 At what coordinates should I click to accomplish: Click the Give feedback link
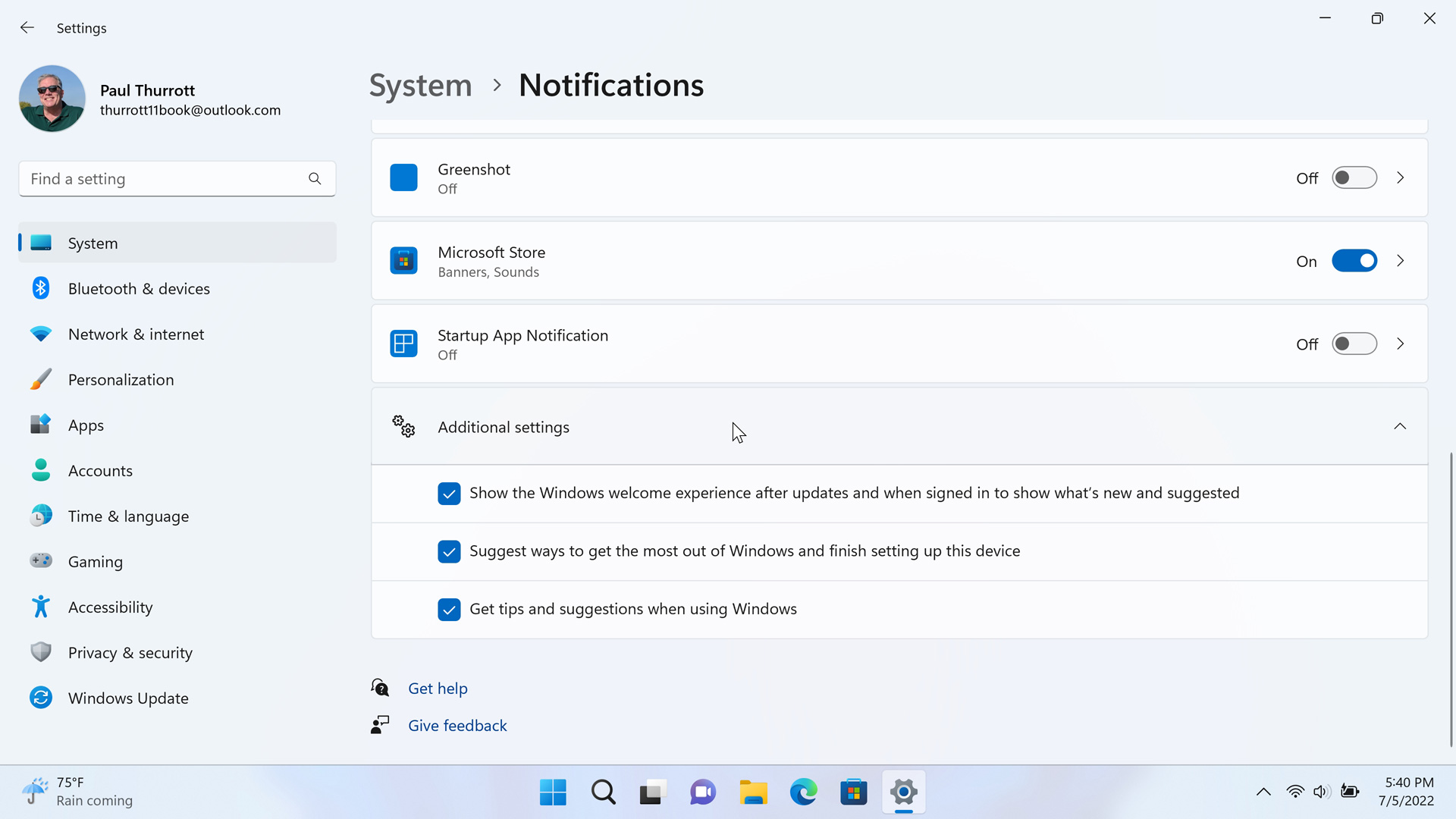(x=457, y=726)
